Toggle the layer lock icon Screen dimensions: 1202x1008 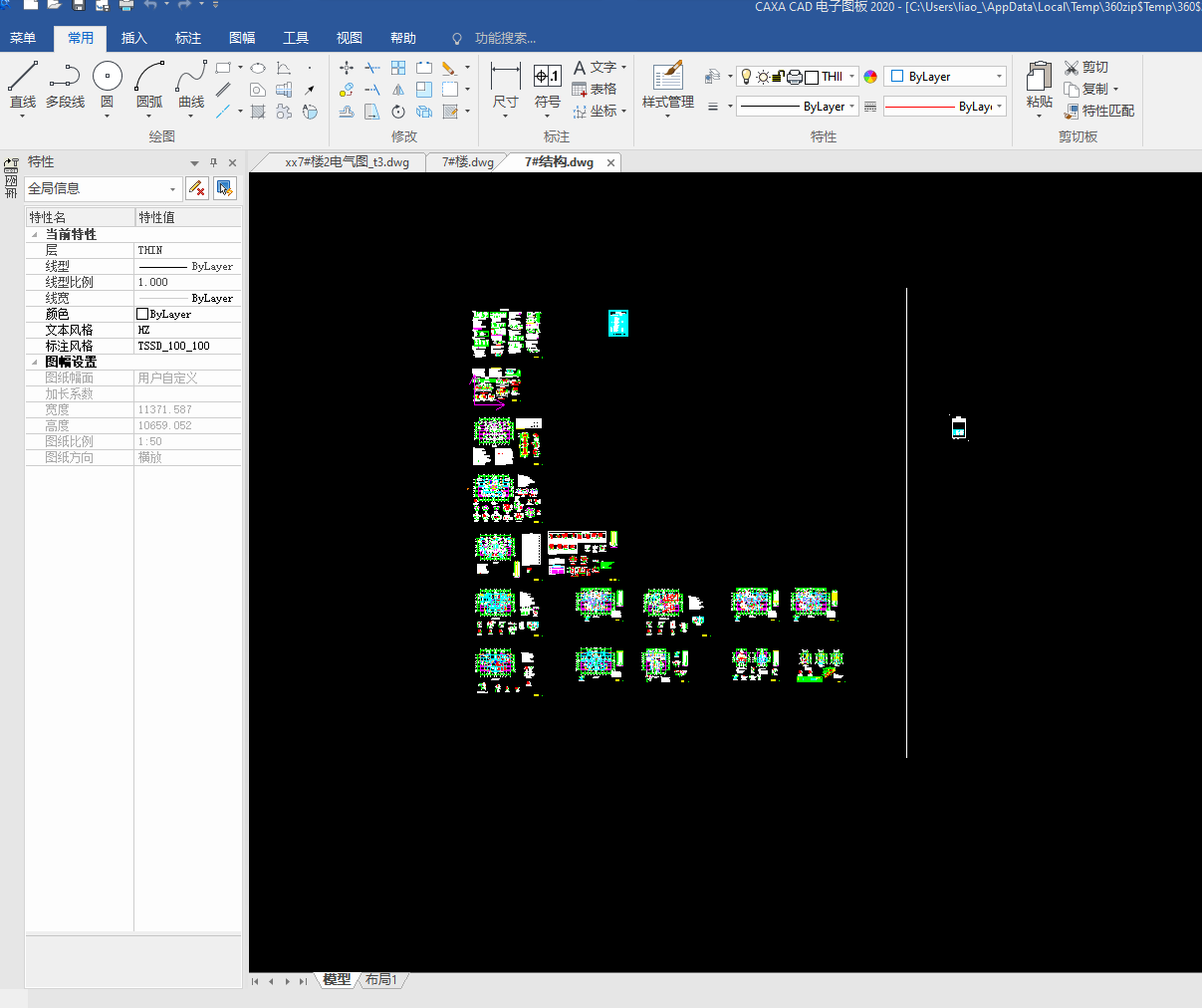pos(779,77)
